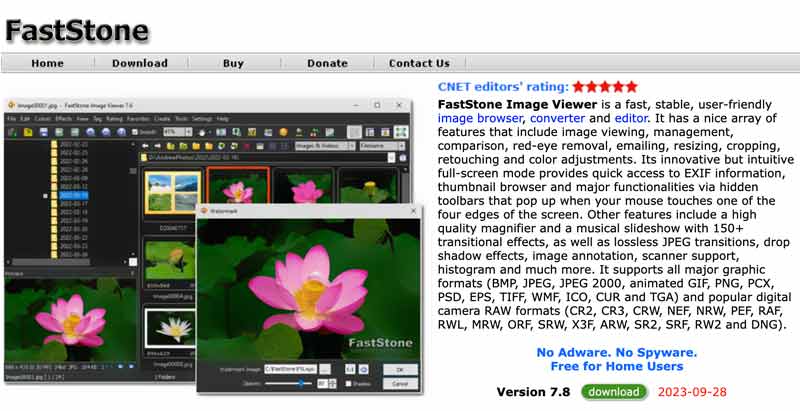Click the red delete icon in navigation toolbar
Screen dimensions: 800x411
(x=247, y=146)
